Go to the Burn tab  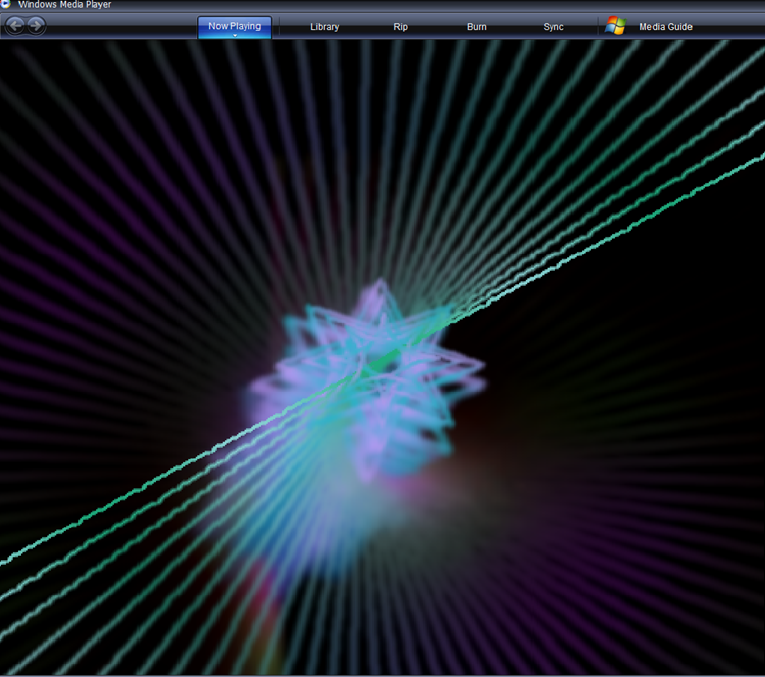[476, 27]
